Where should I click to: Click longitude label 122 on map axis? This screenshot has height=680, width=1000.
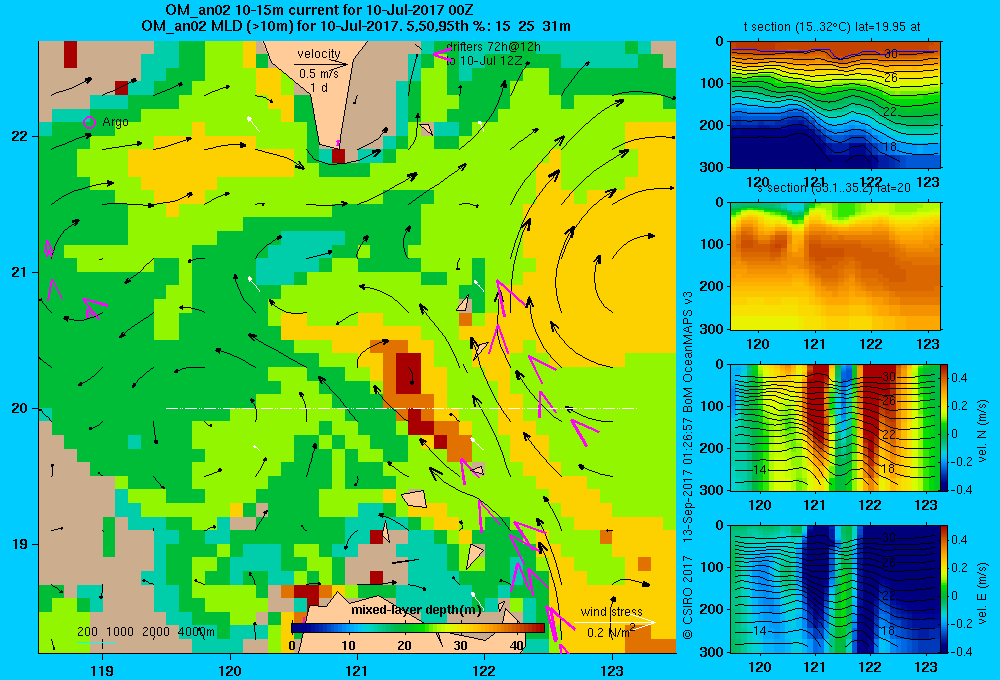[x=484, y=670]
